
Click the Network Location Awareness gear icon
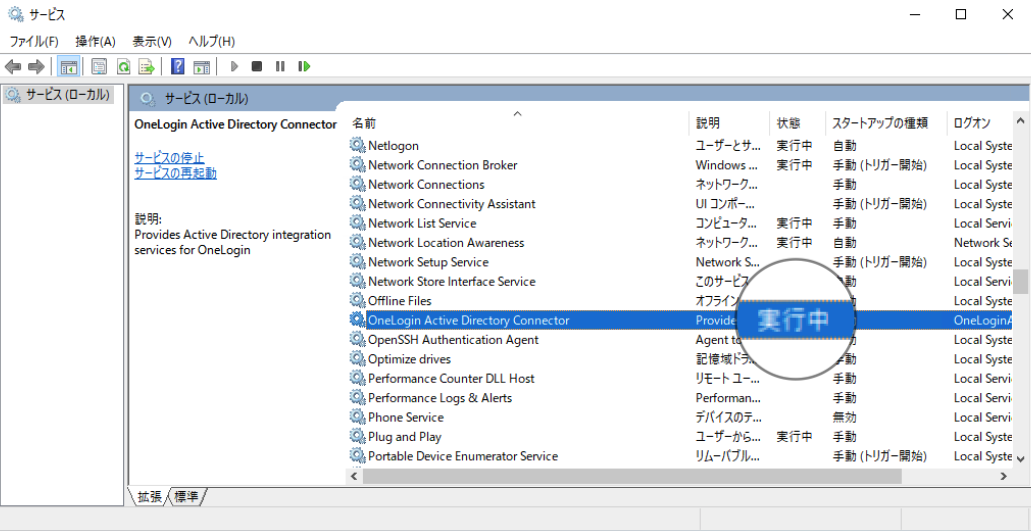tap(357, 242)
